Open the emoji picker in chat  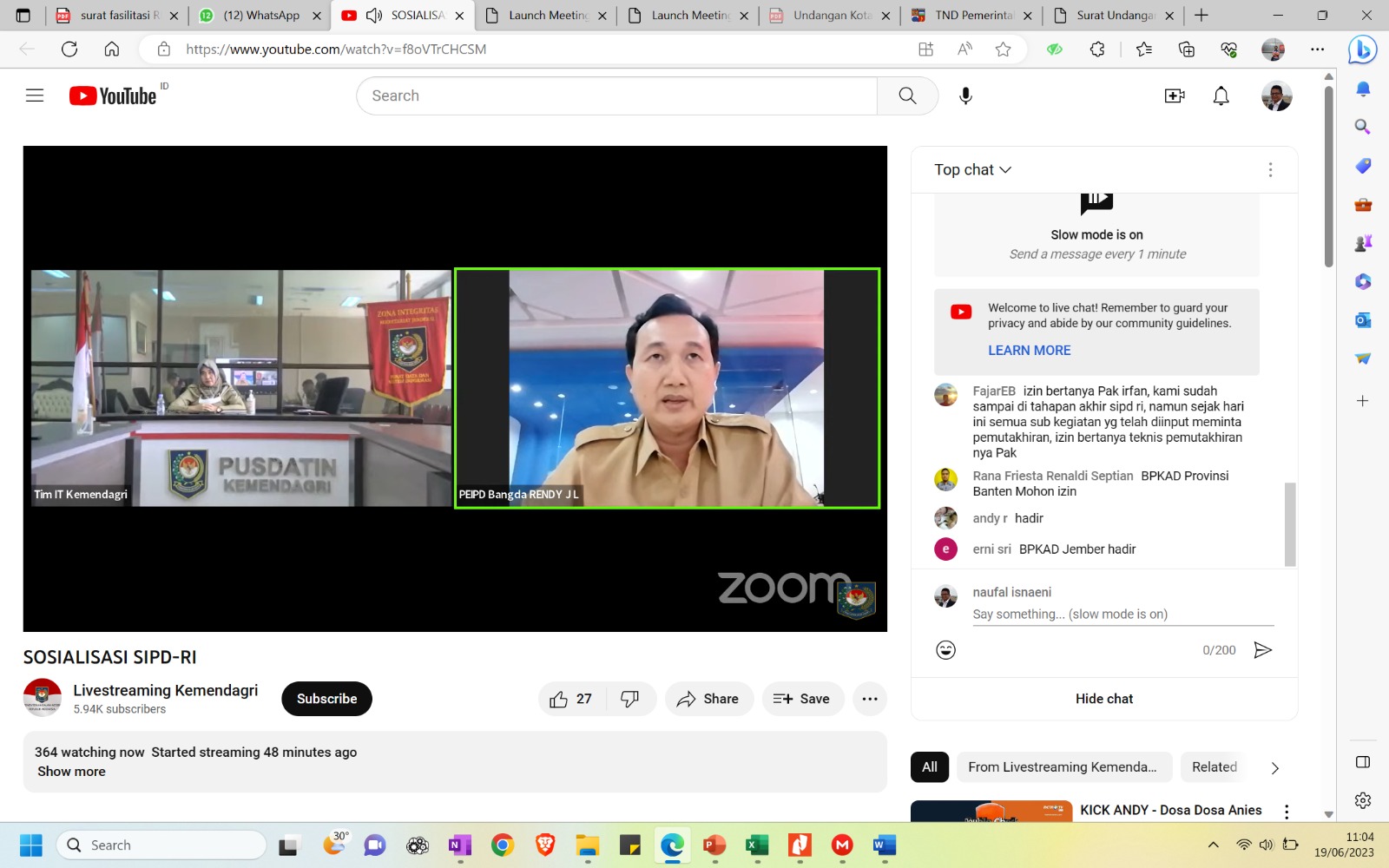pyautogui.click(x=945, y=650)
